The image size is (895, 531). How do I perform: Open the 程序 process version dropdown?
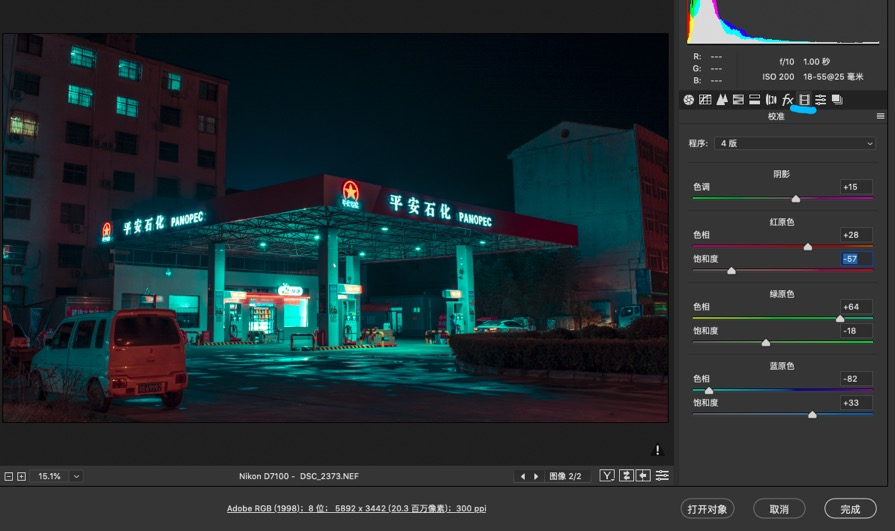pos(795,143)
